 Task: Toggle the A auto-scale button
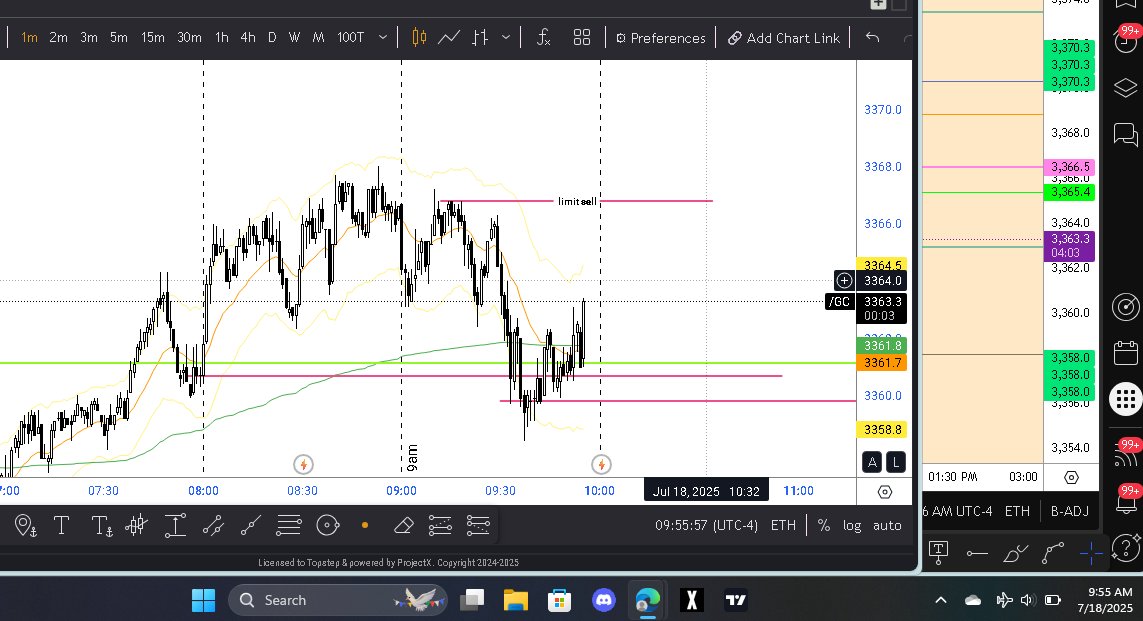click(872, 462)
